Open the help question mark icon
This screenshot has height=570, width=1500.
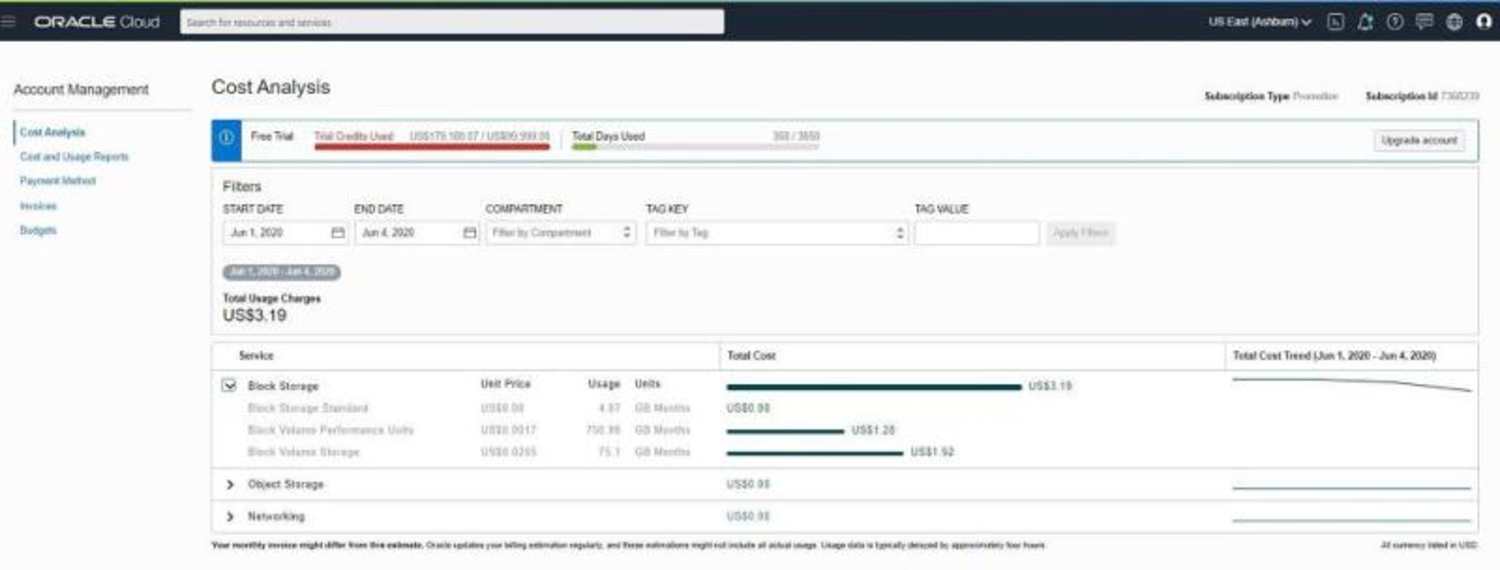click(1395, 21)
